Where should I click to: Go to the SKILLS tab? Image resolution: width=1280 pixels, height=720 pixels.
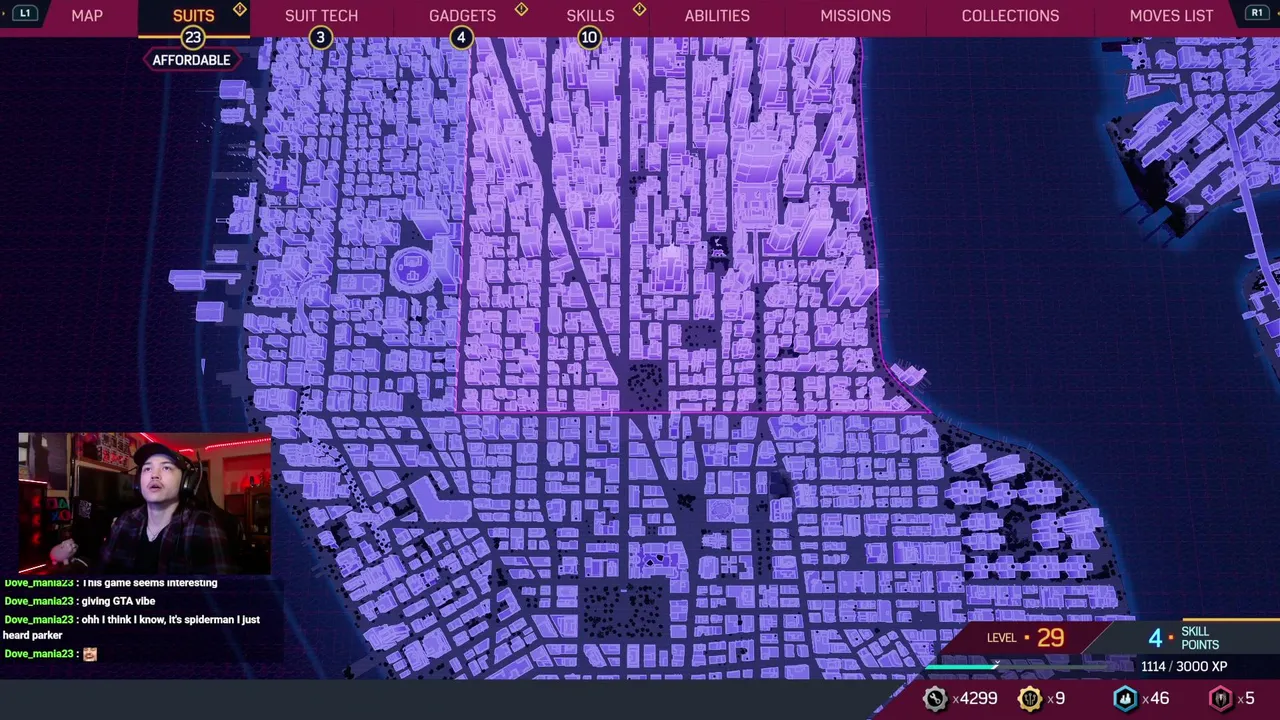tap(590, 16)
